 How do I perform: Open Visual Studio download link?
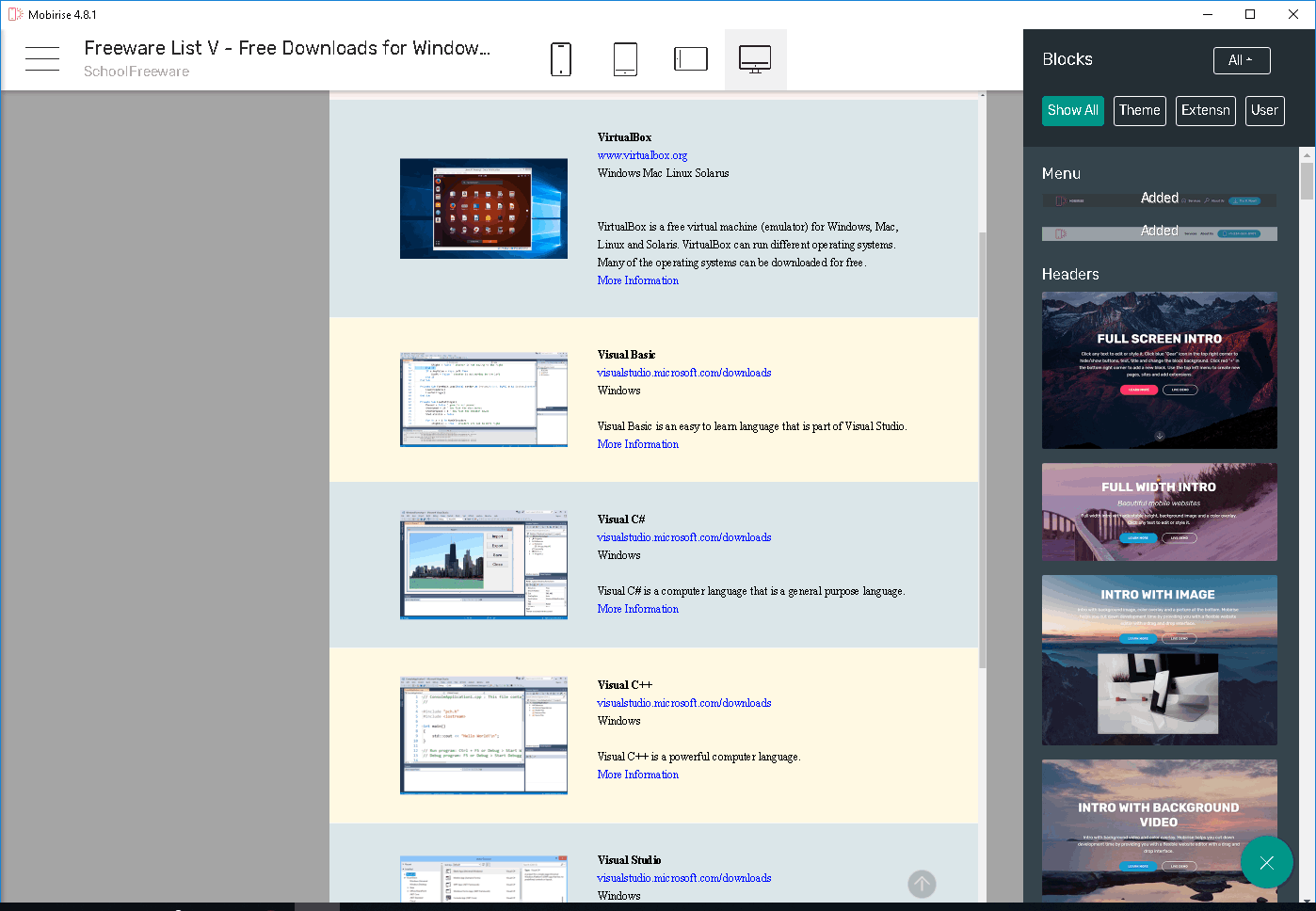point(684,878)
